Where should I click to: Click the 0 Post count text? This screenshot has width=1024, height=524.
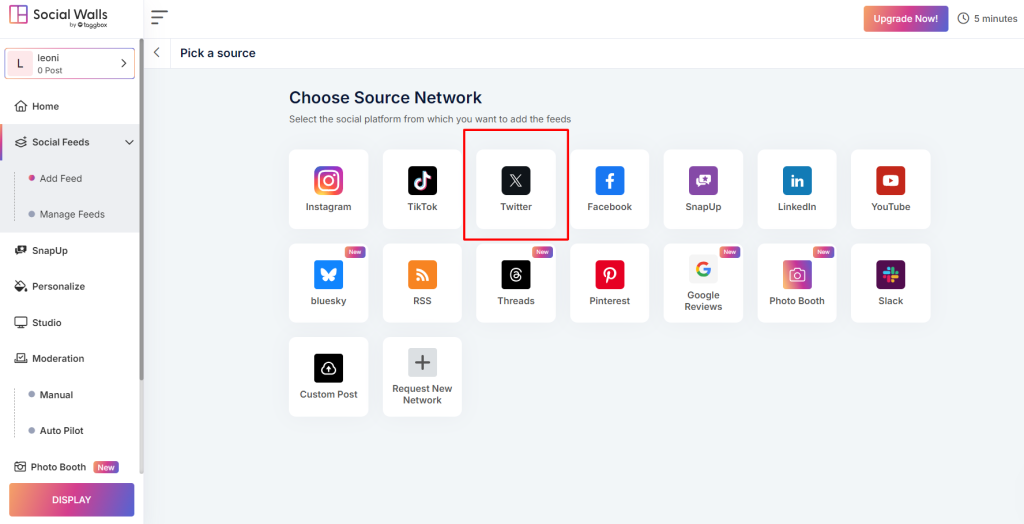(50, 71)
